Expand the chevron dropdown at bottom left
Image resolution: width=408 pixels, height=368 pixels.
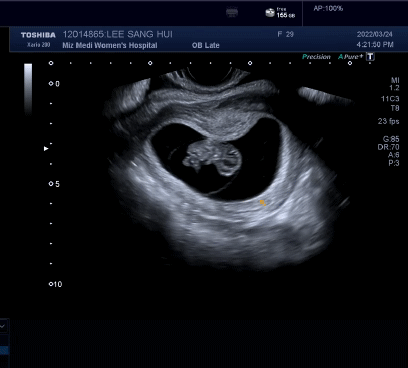click(x=3, y=326)
